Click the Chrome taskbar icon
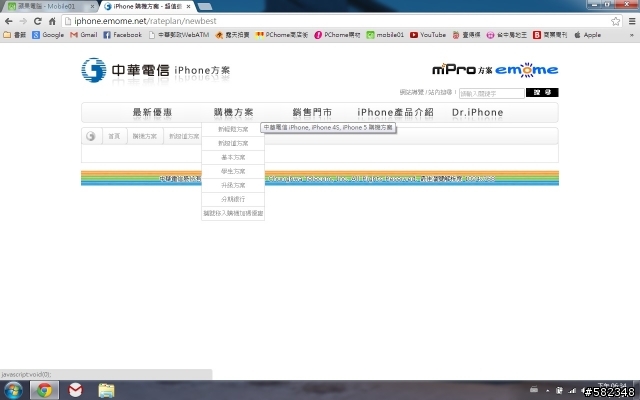Image resolution: width=640 pixels, height=400 pixels. (x=44, y=391)
